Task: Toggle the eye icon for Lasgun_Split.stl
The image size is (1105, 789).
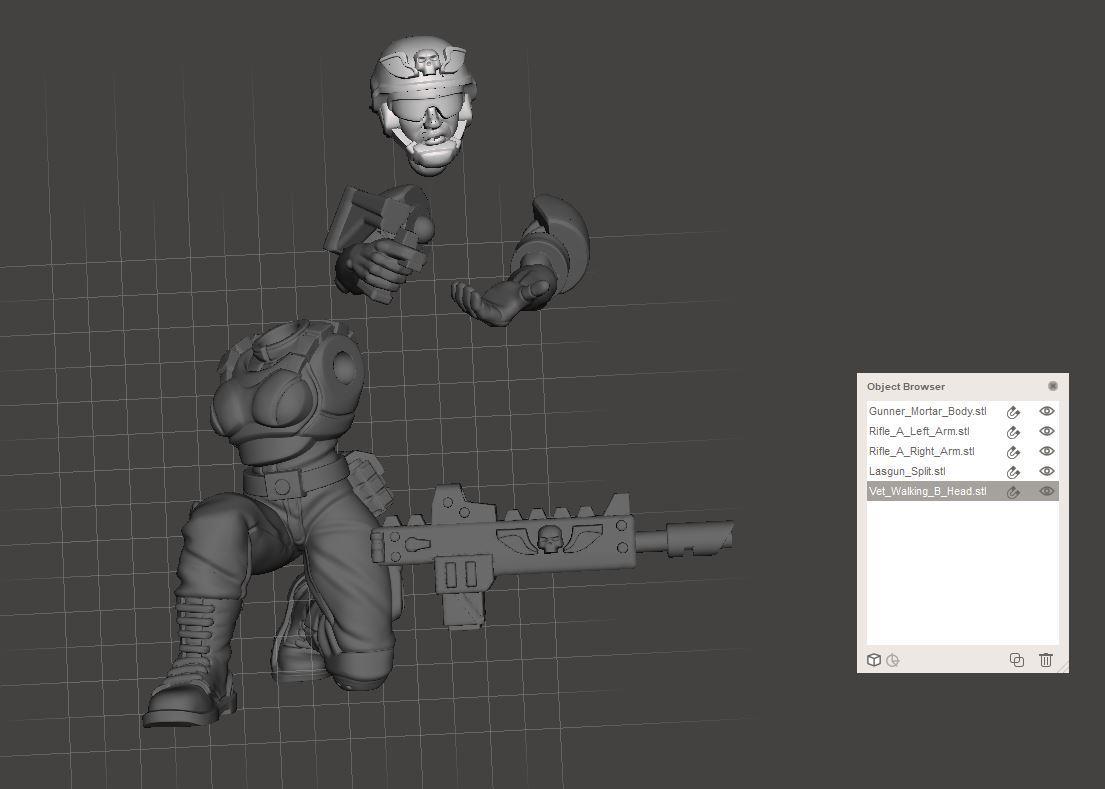Action: pyautogui.click(x=1047, y=471)
